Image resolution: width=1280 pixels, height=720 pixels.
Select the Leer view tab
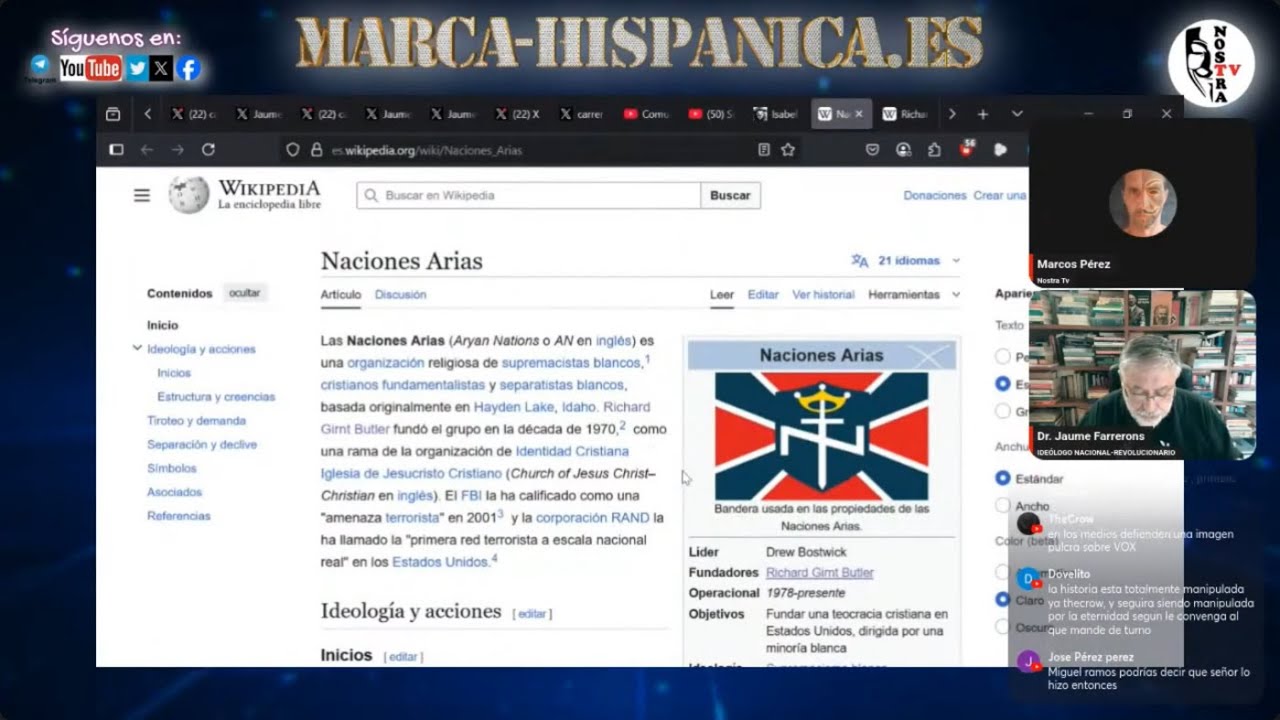[x=722, y=295]
